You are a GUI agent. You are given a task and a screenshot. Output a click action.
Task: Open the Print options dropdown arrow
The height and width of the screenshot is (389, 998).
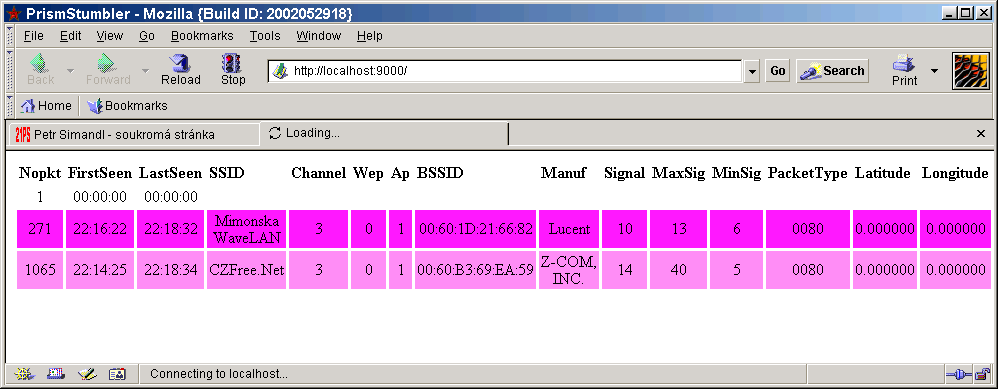pyautogui.click(x=934, y=70)
